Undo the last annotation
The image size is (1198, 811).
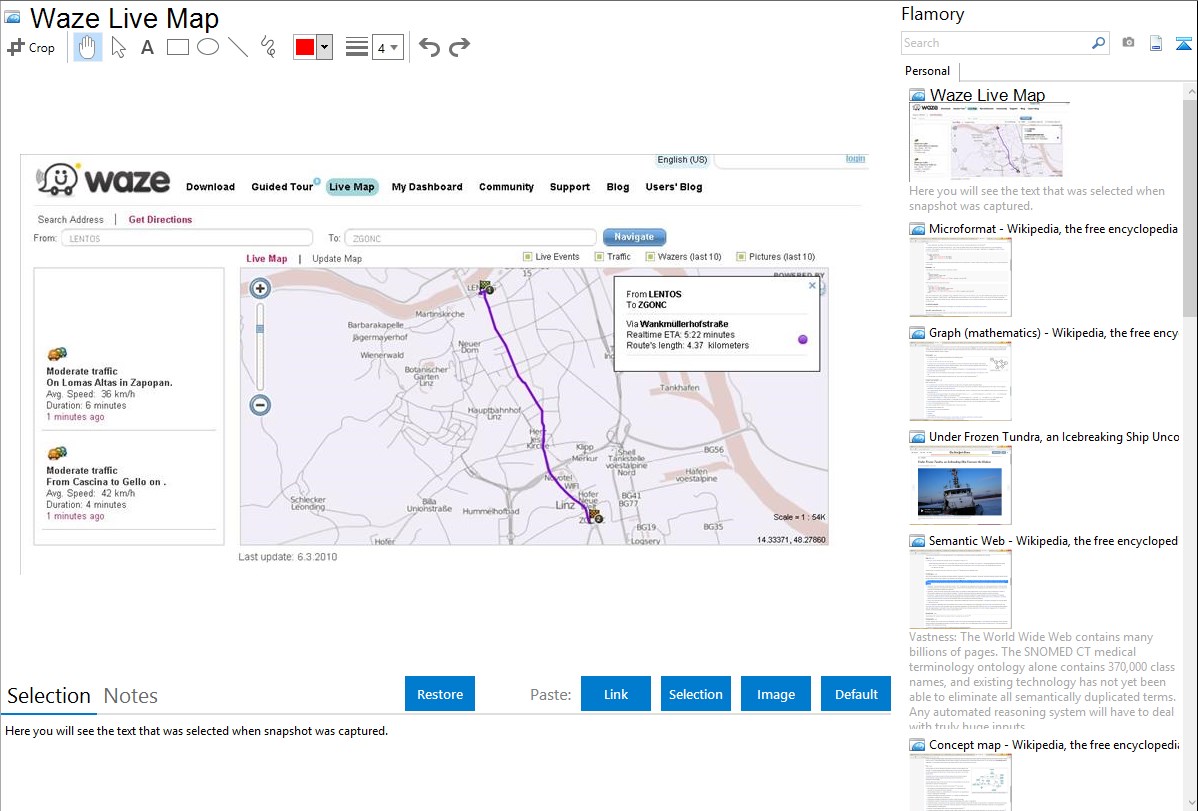click(x=429, y=47)
